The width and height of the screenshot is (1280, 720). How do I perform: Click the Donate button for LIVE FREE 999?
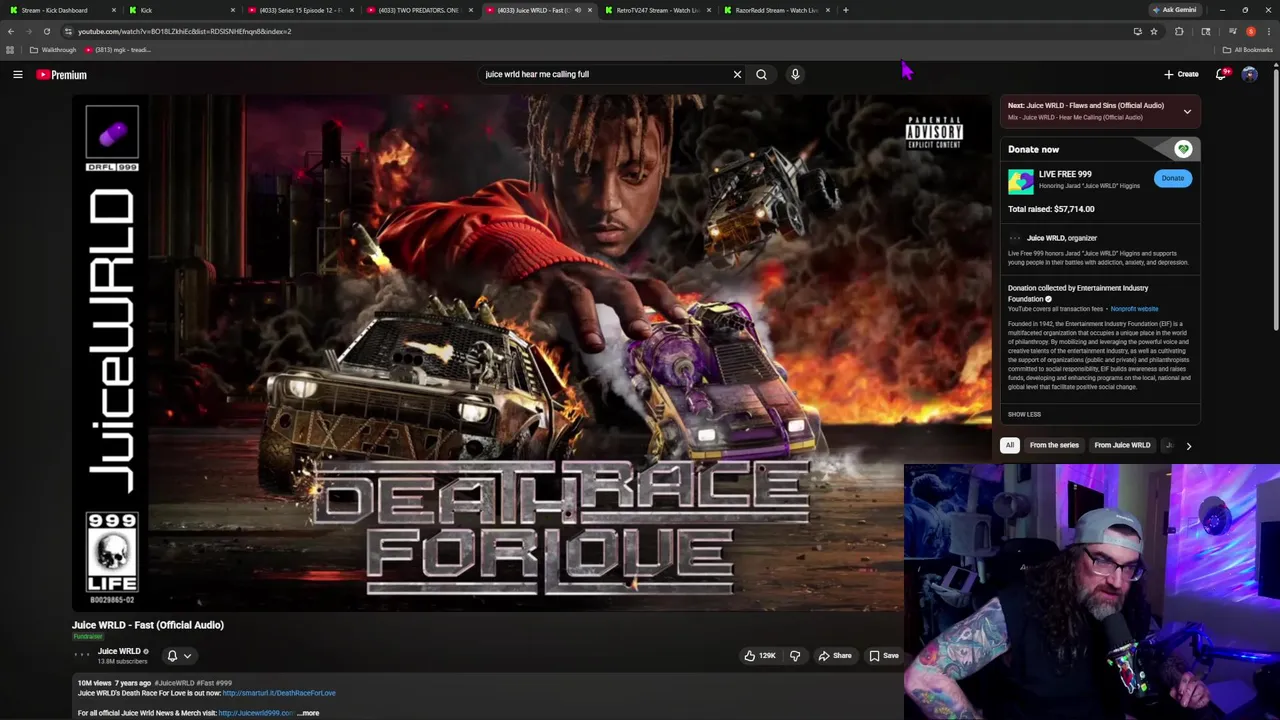1172,178
